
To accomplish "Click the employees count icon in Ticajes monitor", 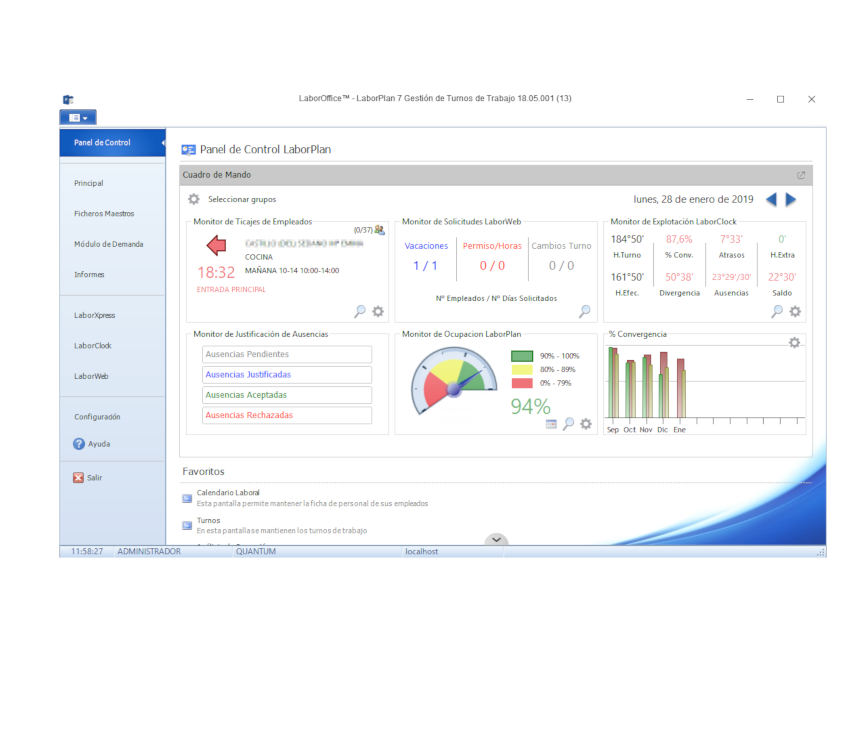I will click(x=379, y=230).
